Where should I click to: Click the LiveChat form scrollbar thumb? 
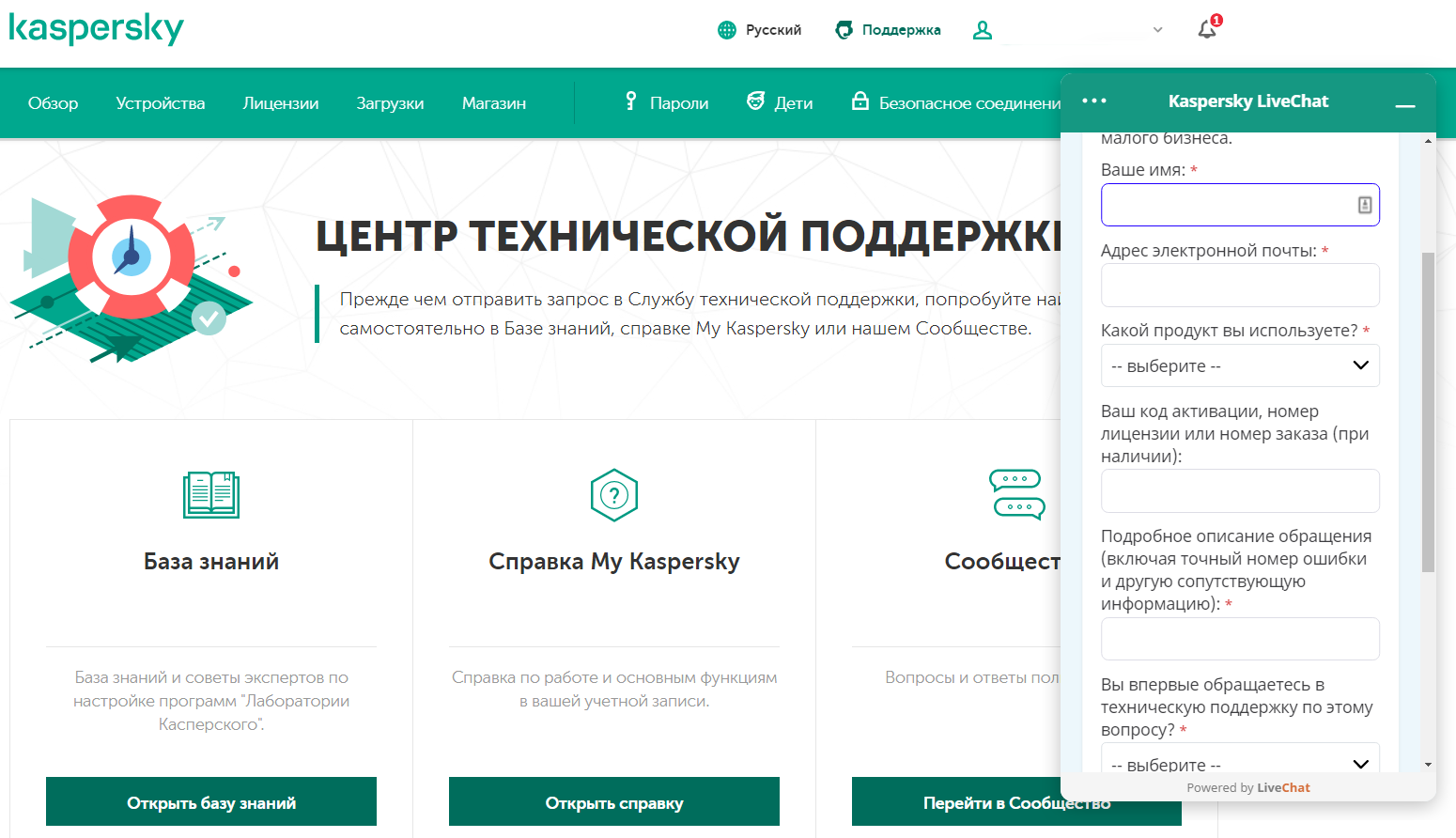(1428, 411)
